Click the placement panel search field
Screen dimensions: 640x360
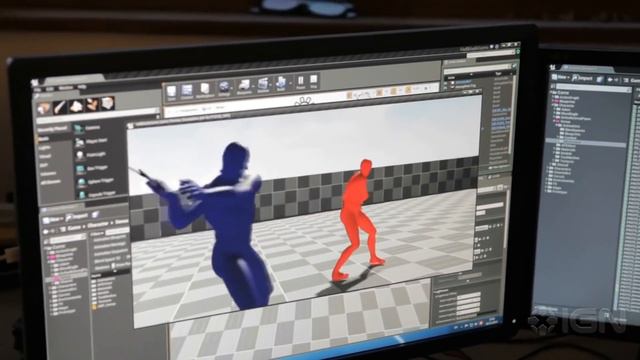pyautogui.click(x=98, y=116)
